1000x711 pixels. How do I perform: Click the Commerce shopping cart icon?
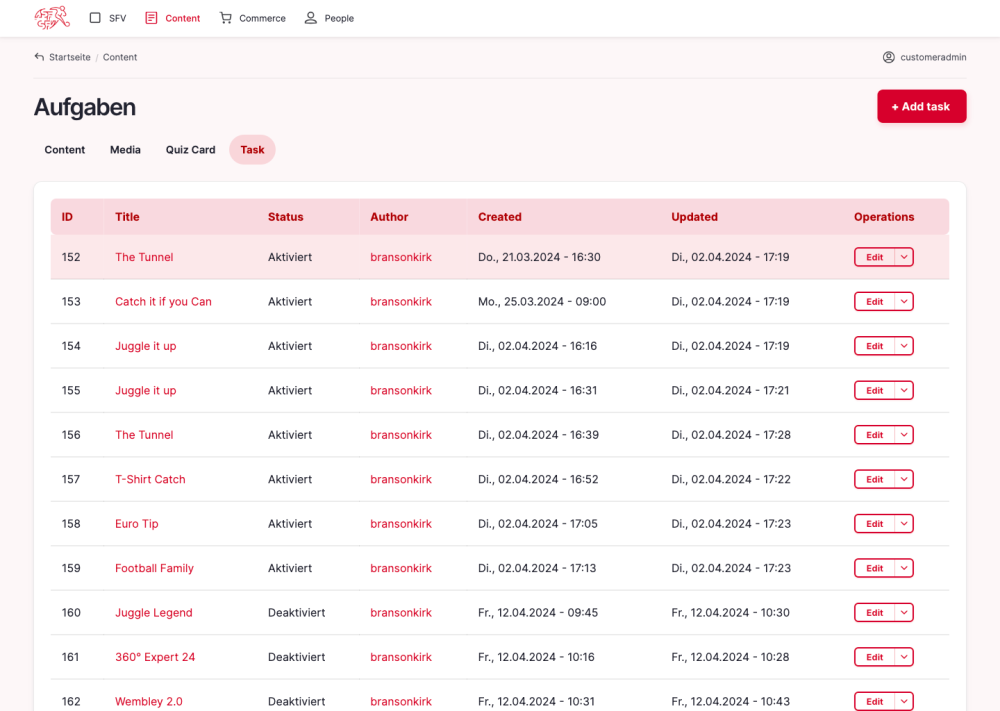tap(226, 18)
